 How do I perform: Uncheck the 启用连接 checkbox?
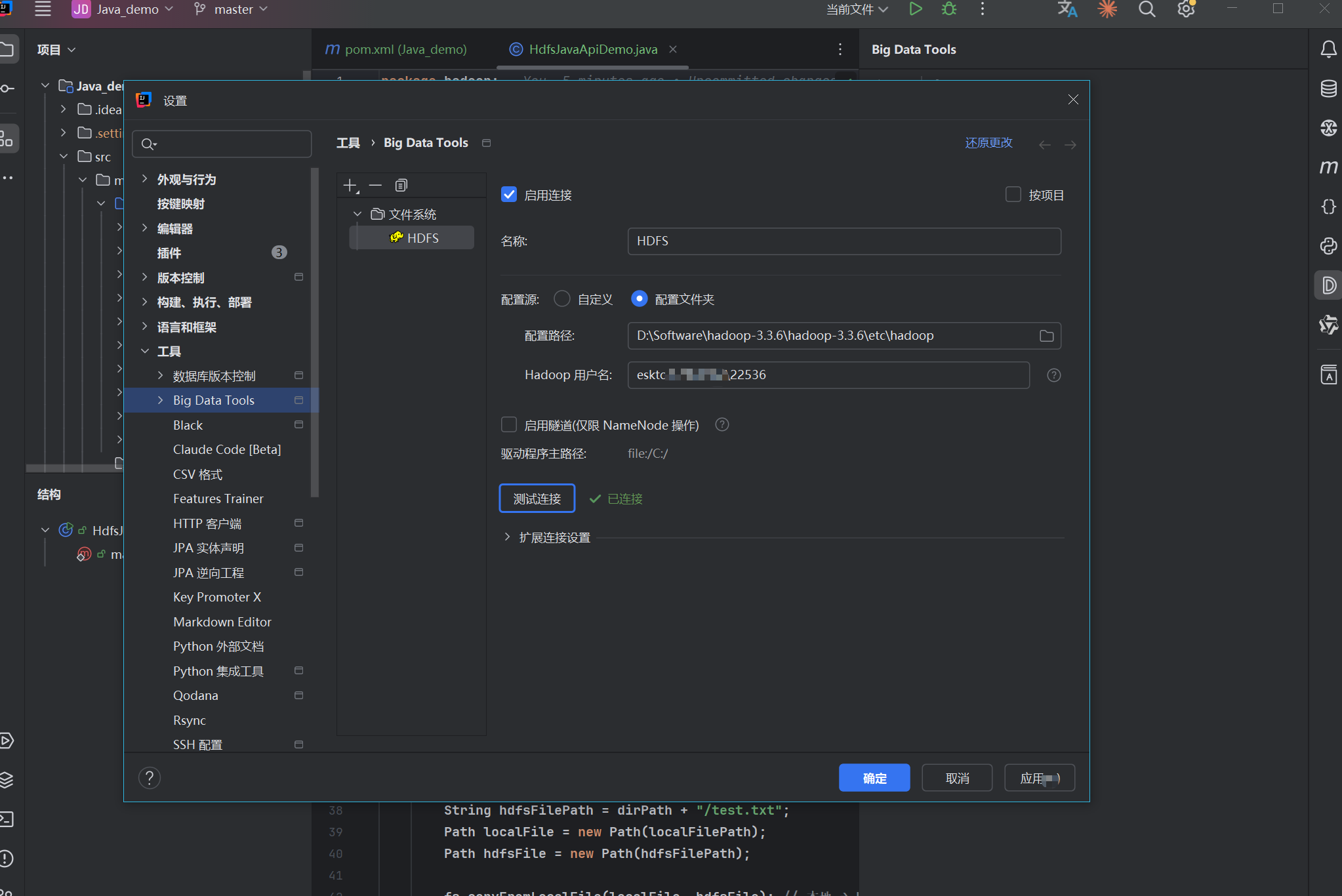click(509, 195)
